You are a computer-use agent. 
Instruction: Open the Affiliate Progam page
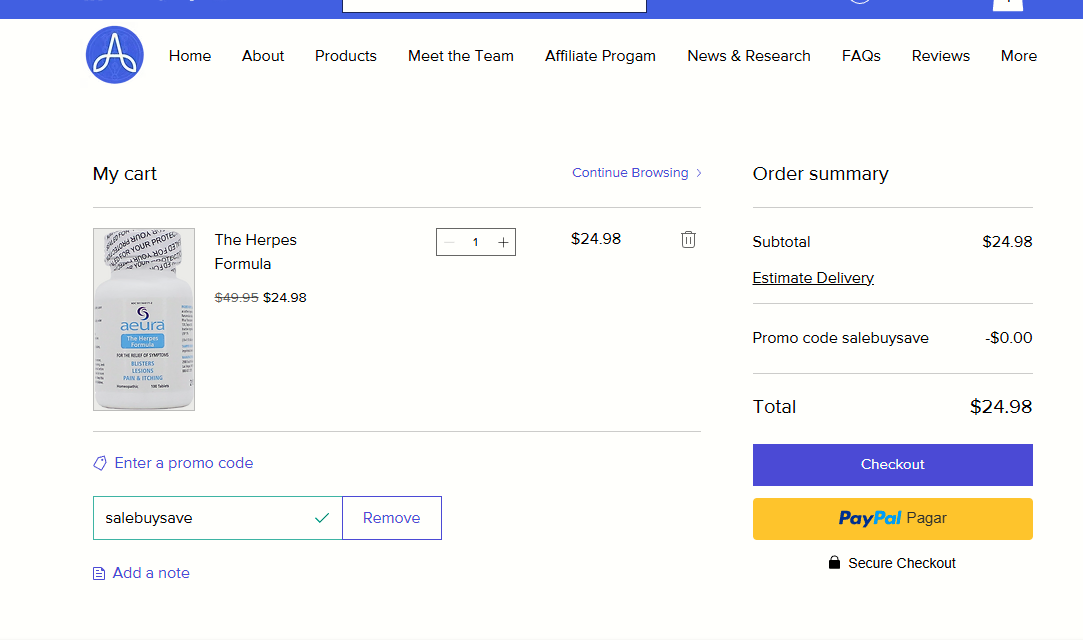(x=600, y=56)
